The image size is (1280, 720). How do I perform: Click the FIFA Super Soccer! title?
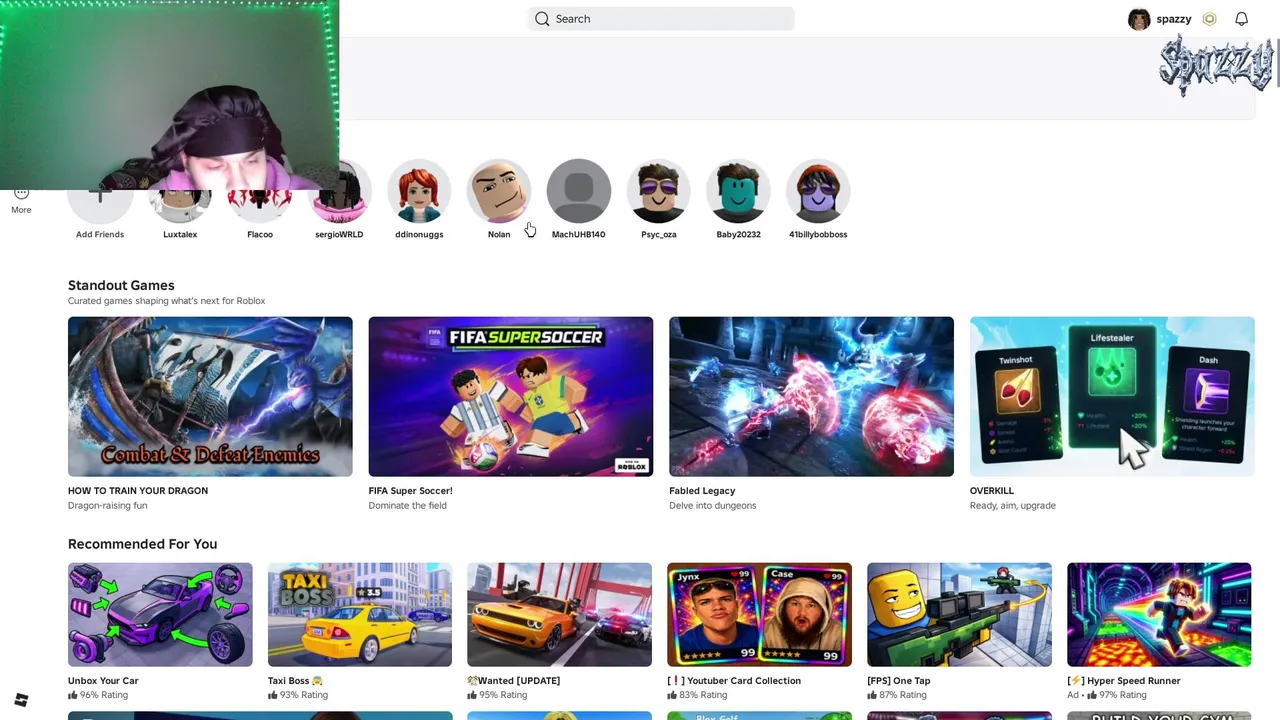(410, 491)
